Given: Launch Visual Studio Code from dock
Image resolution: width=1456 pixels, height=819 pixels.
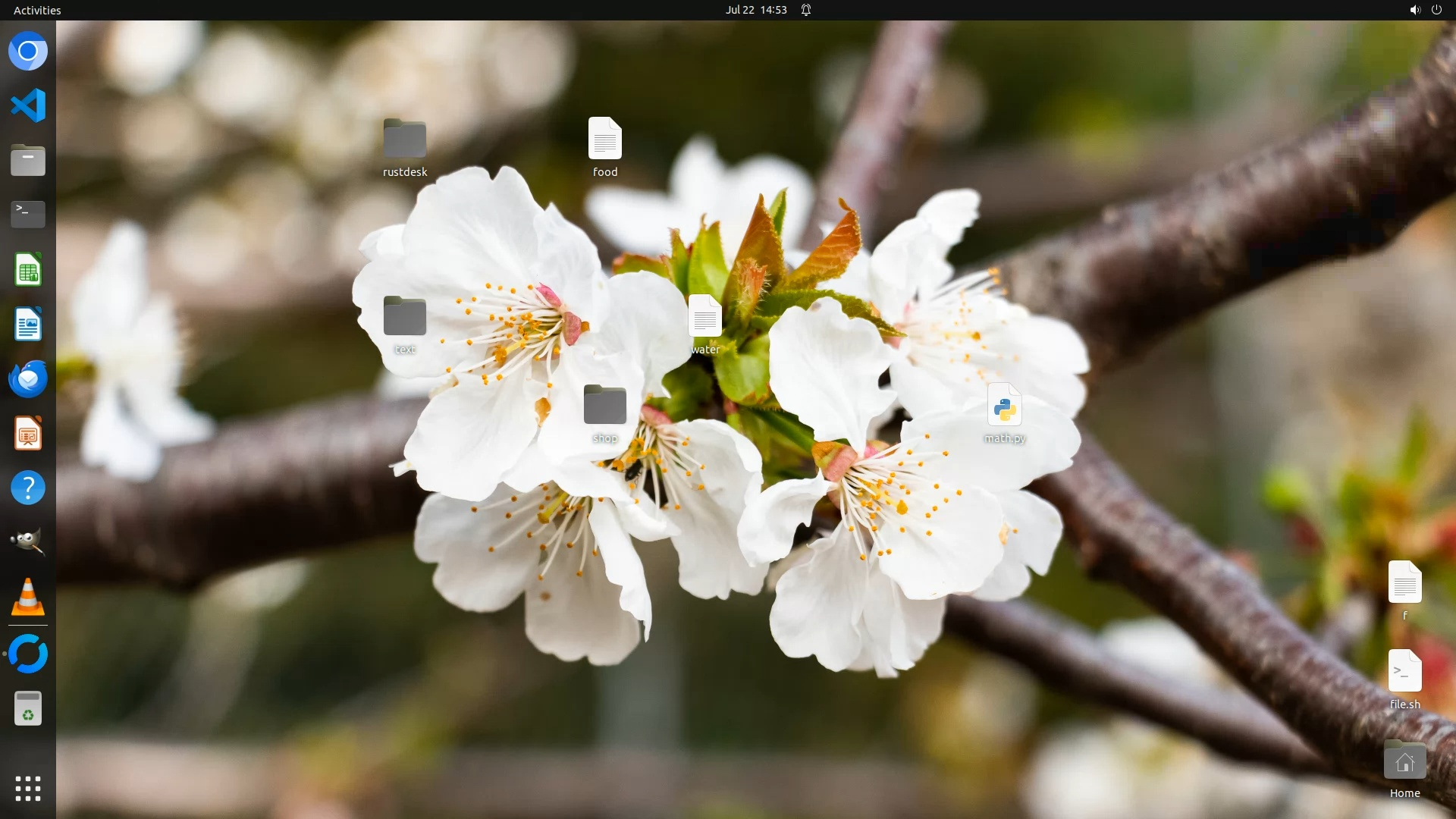Looking at the screenshot, I should pyautogui.click(x=28, y=105).
